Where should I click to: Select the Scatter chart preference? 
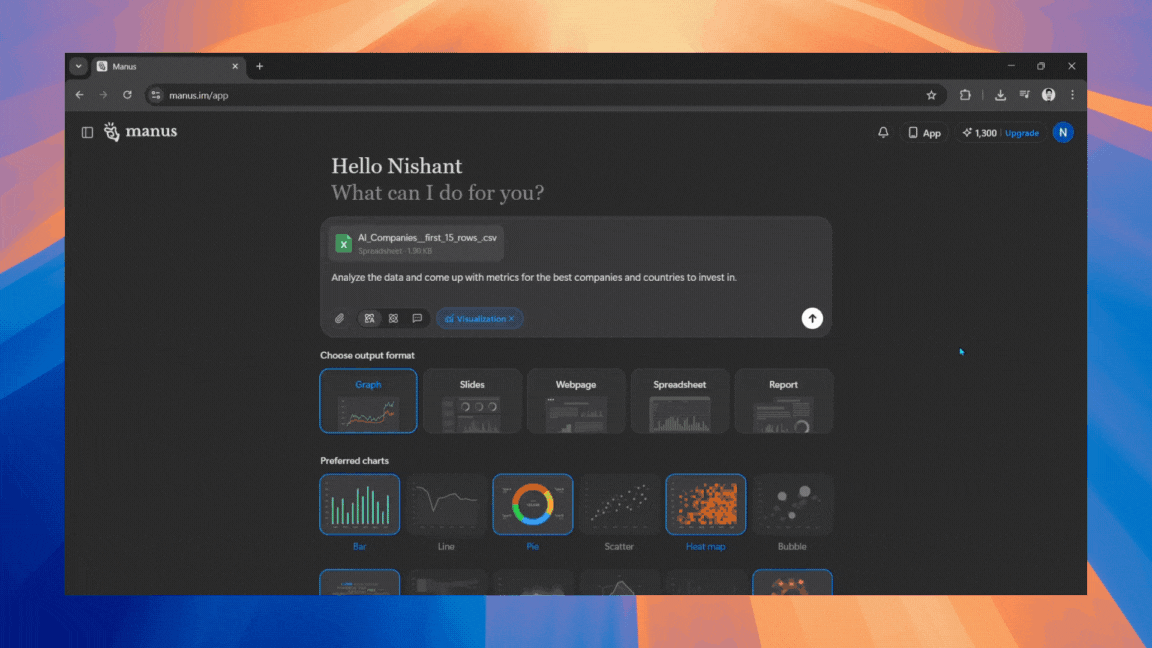click(x=619, y=504)
